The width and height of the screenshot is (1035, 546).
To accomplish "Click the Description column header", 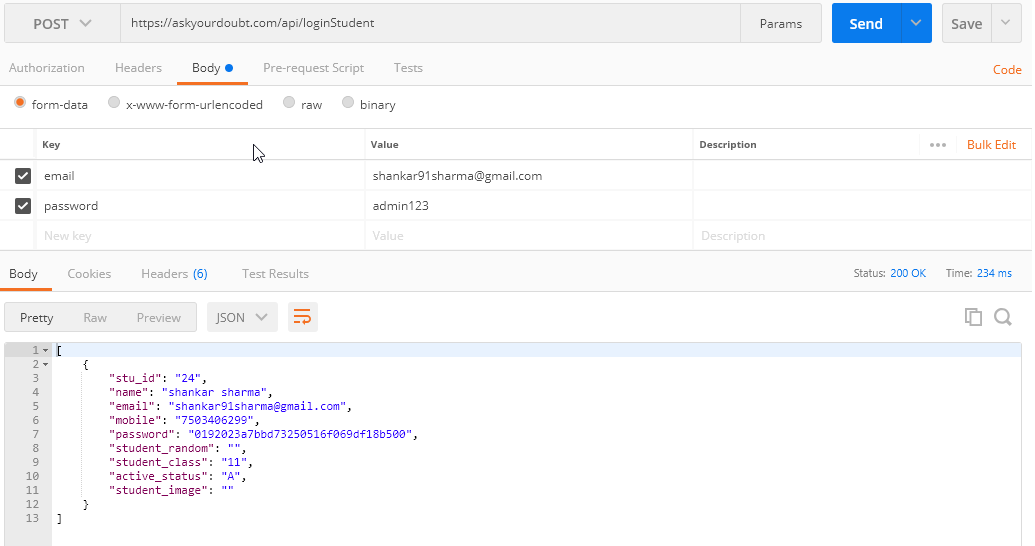I will pos(727,145).
